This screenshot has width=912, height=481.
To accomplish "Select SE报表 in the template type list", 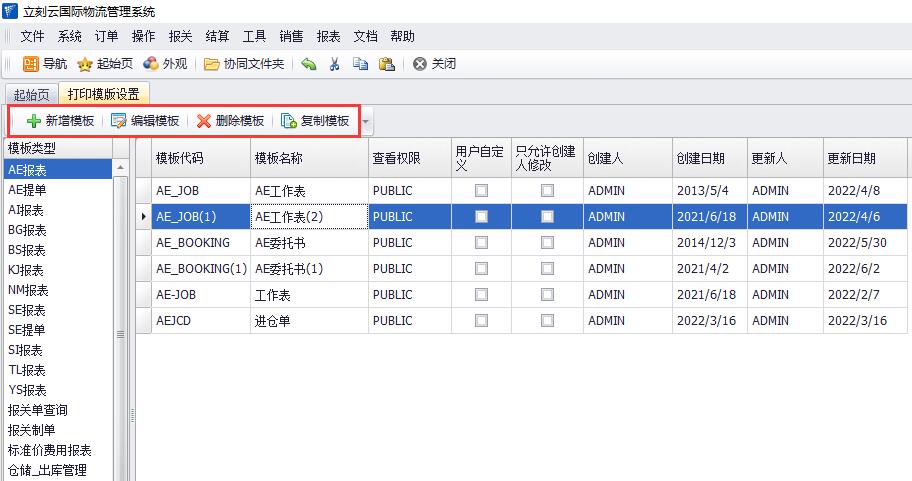I will pos(26,310).
